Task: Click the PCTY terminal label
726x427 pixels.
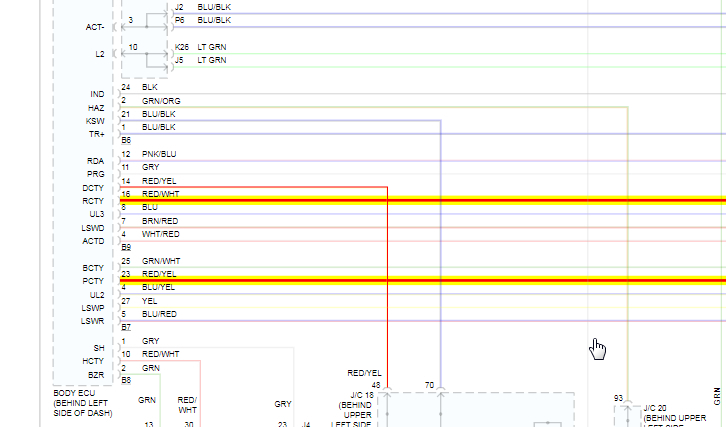Action: coord(93,281)
